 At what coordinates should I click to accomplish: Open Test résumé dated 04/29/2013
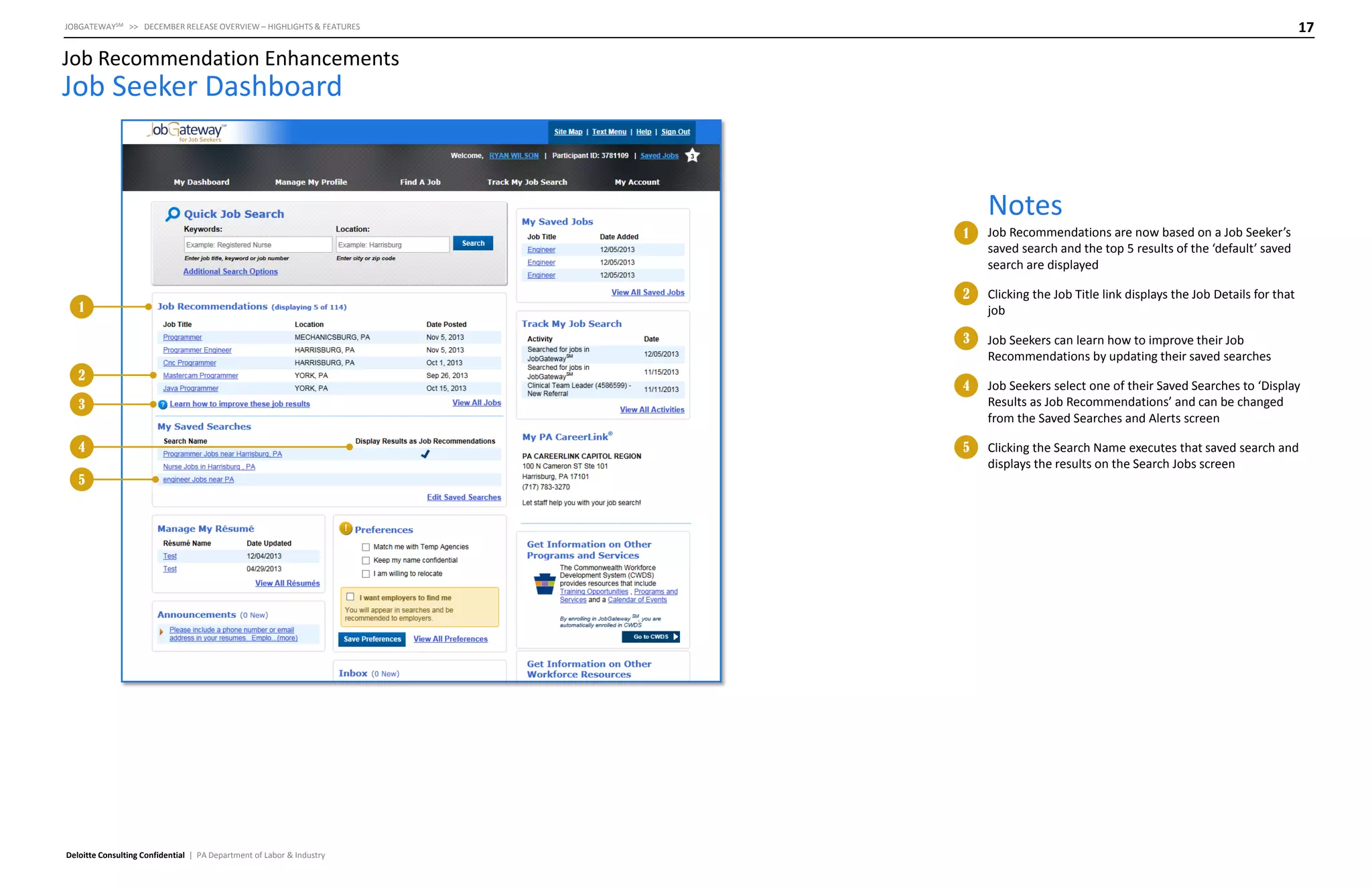coord(170,569)
